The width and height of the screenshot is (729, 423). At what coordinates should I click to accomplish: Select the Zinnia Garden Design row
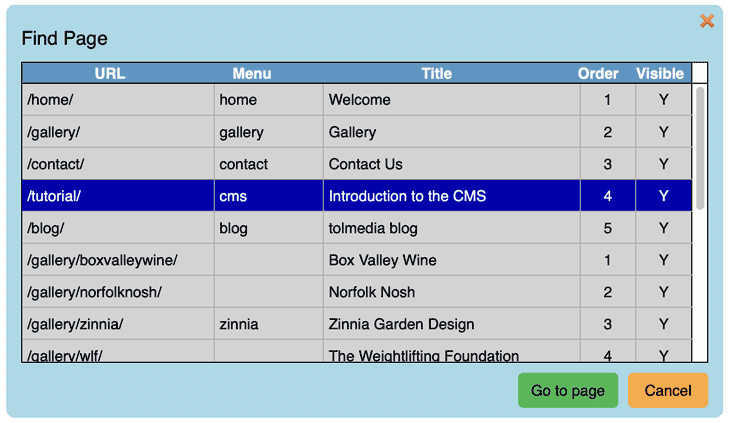click(x=401, y=324)
